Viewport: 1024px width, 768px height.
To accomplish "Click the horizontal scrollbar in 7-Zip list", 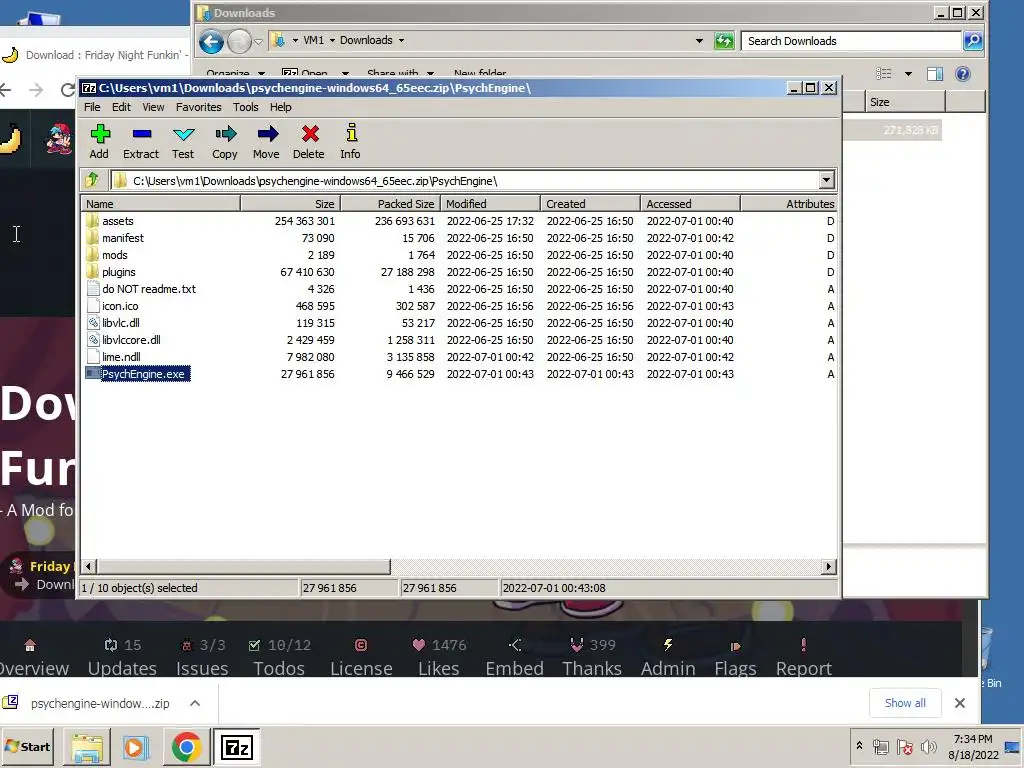I will tap(244, 566).
